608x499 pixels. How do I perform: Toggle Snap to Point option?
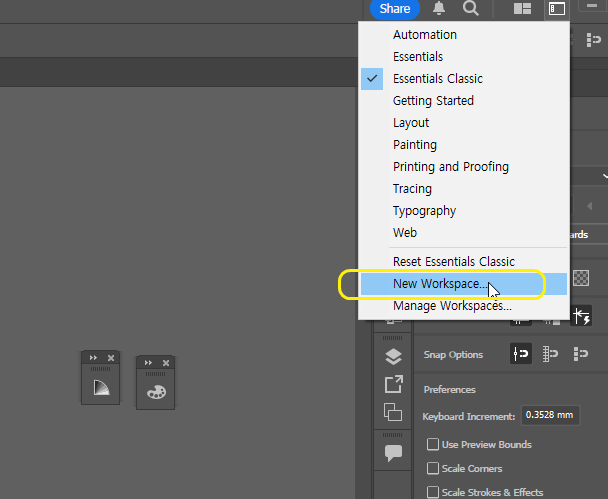pos(520,354)
